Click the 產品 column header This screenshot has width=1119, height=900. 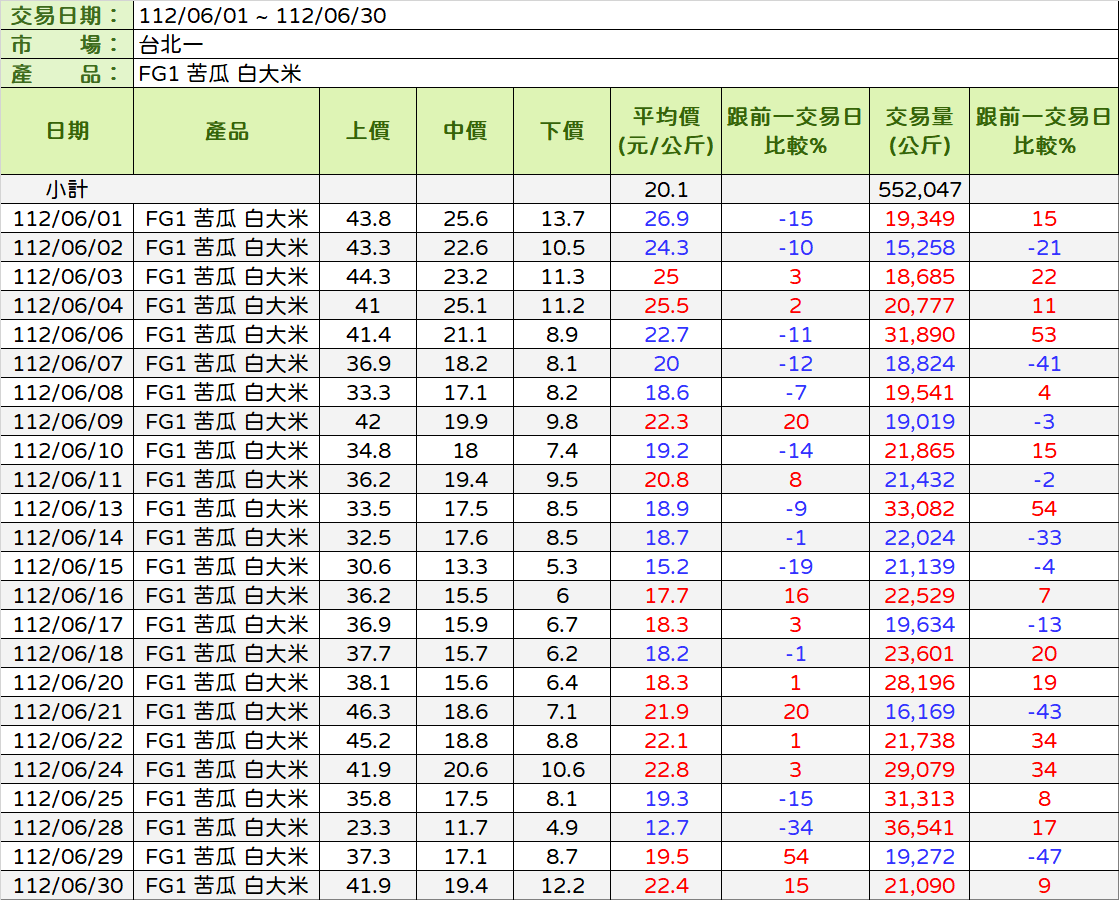click(226, 131)
